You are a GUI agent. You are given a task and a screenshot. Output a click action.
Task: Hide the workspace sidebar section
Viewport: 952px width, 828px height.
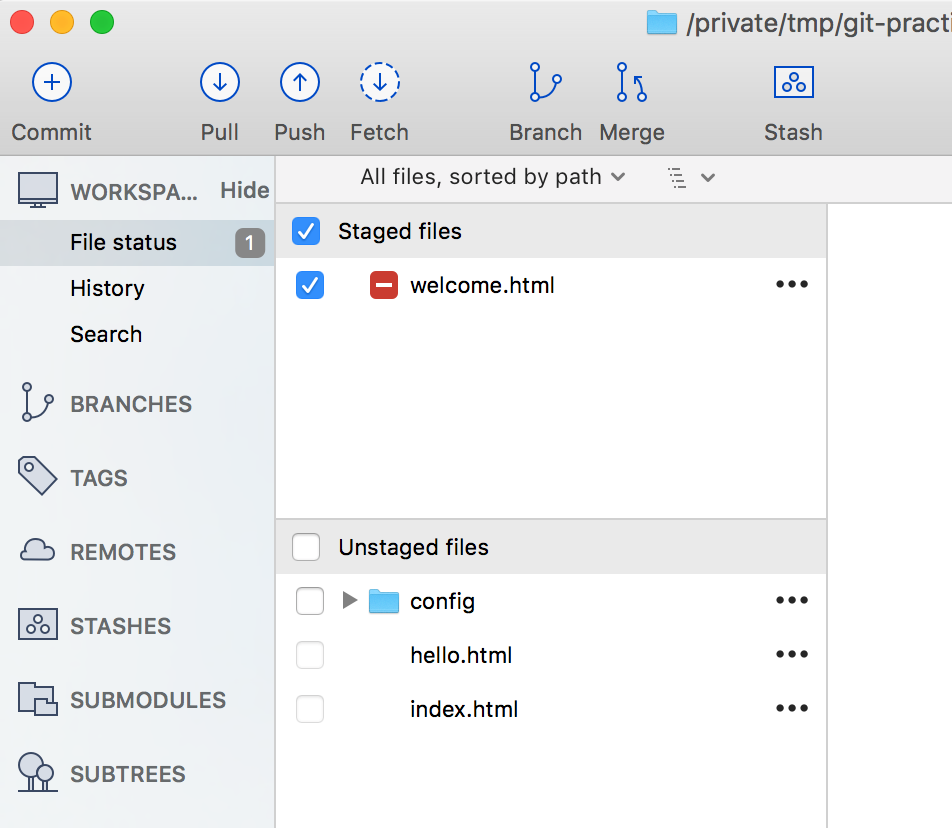tap(245, 189)
